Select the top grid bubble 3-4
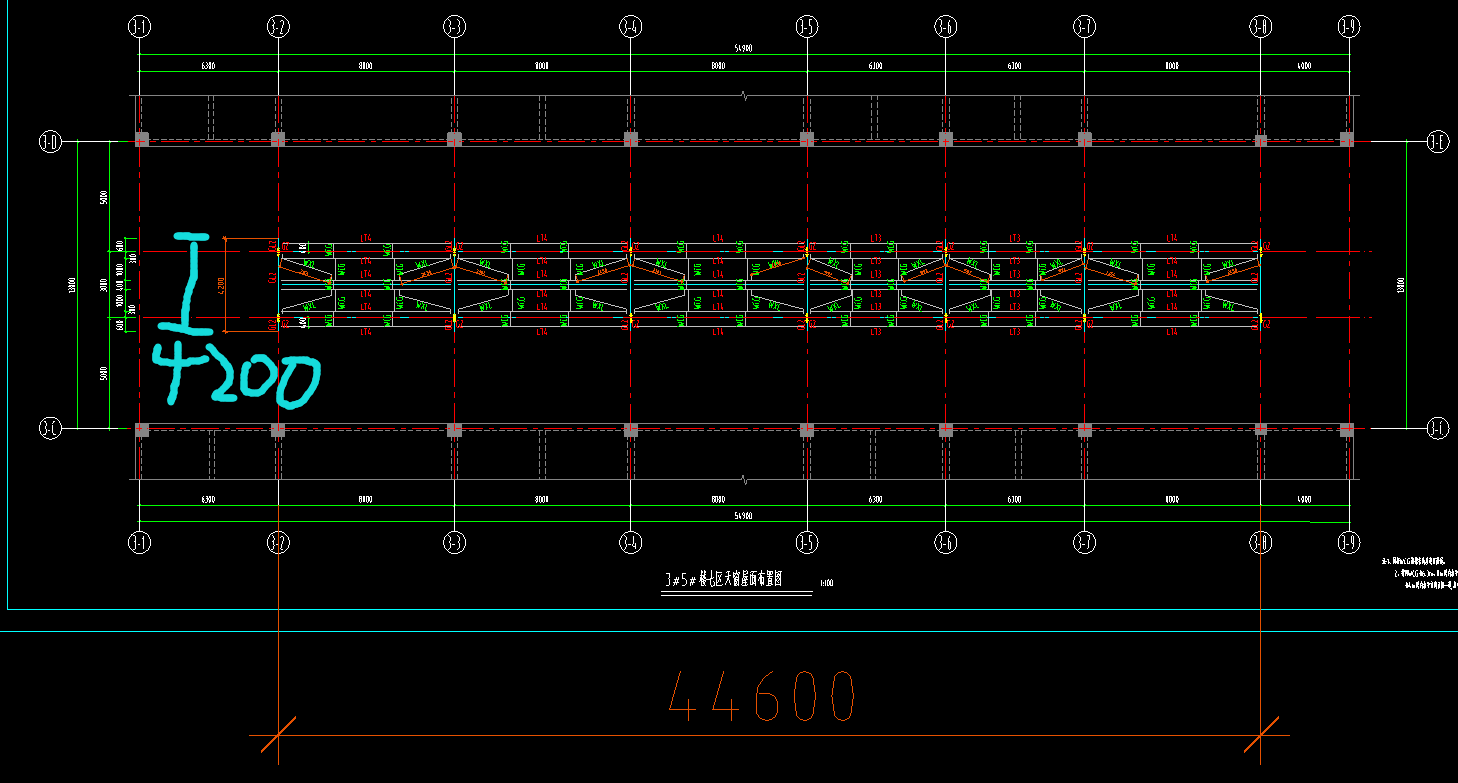This screenshot has height=783, width=1458. 630,27
